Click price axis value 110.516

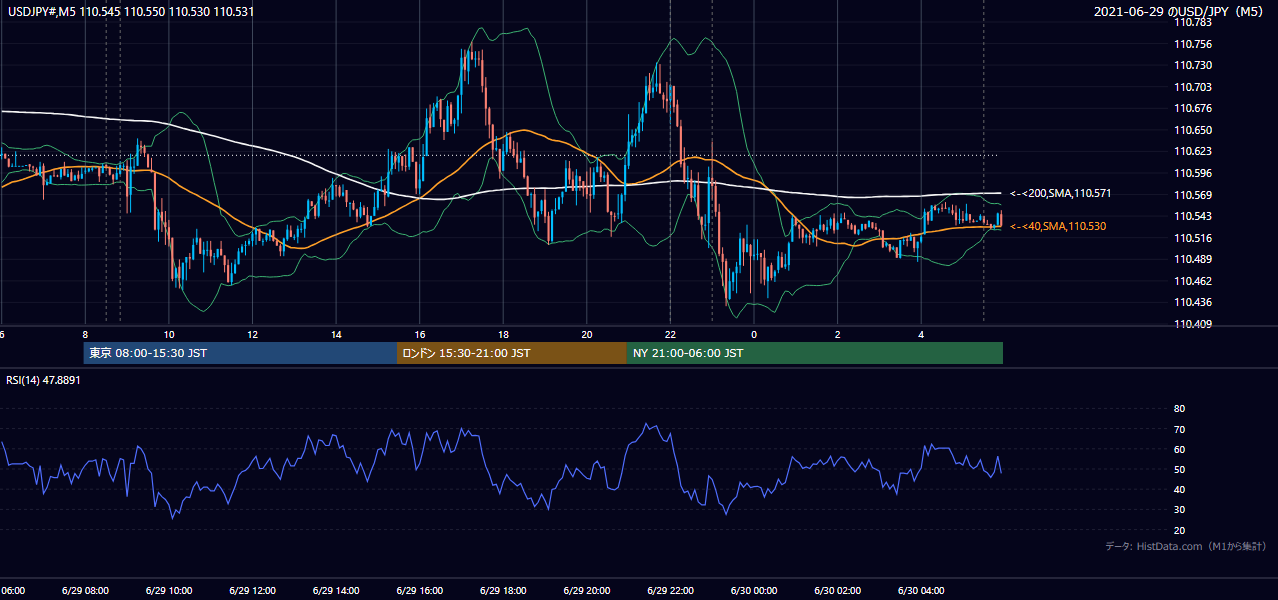pos(1195,238)
